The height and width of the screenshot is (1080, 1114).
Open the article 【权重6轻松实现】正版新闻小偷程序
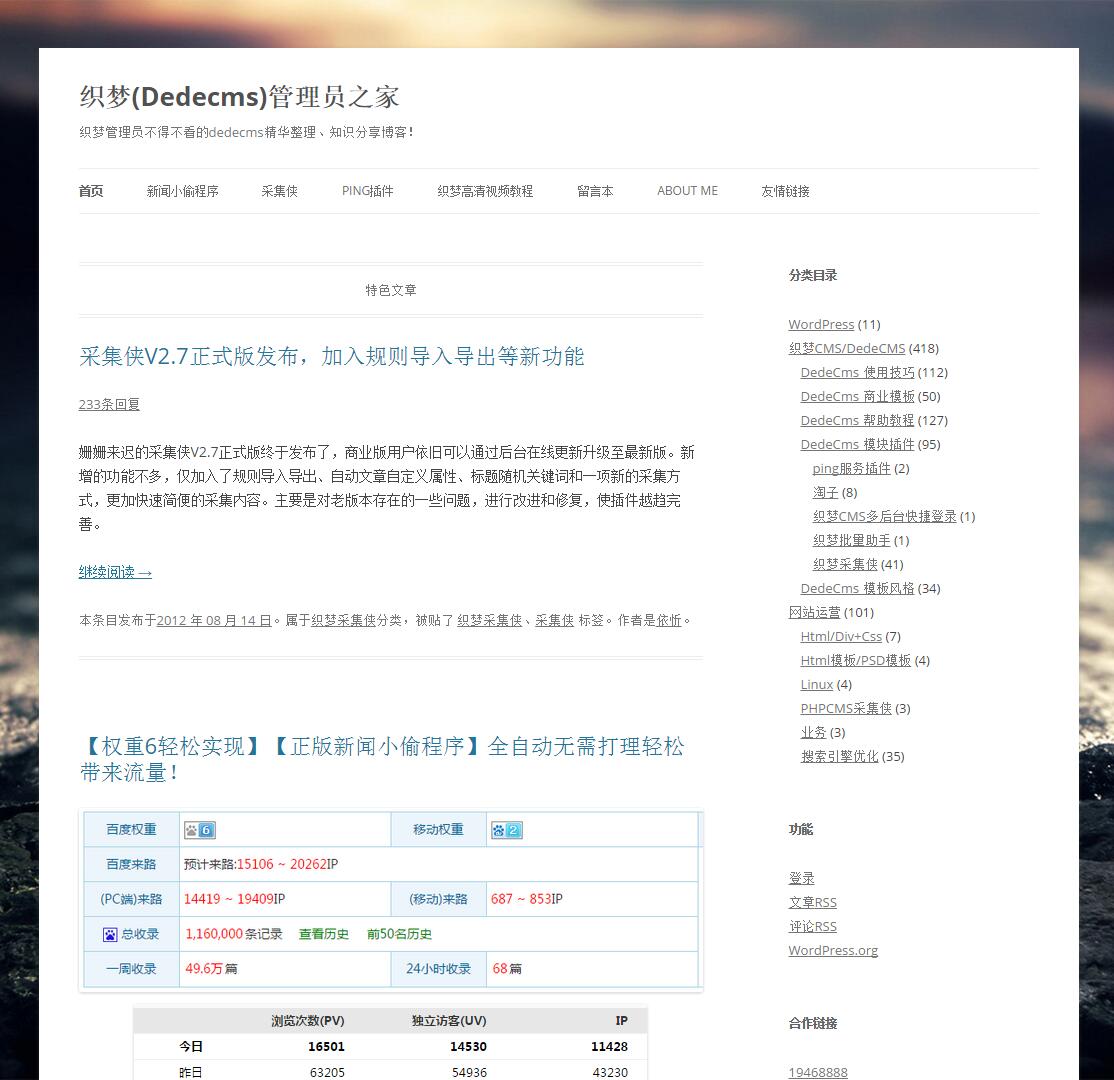[382, 759]
